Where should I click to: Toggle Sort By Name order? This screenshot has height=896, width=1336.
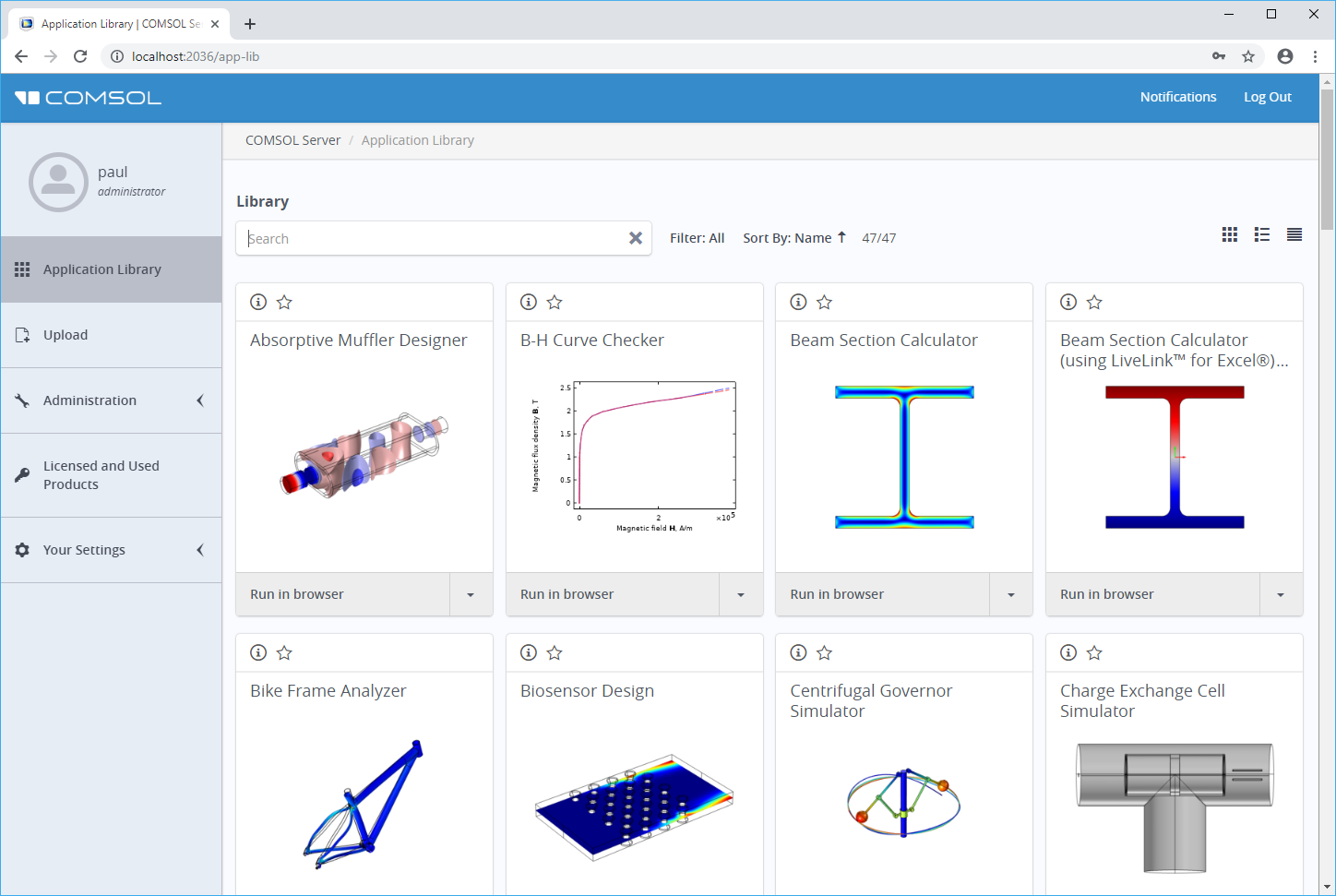(x=793, y=238)
